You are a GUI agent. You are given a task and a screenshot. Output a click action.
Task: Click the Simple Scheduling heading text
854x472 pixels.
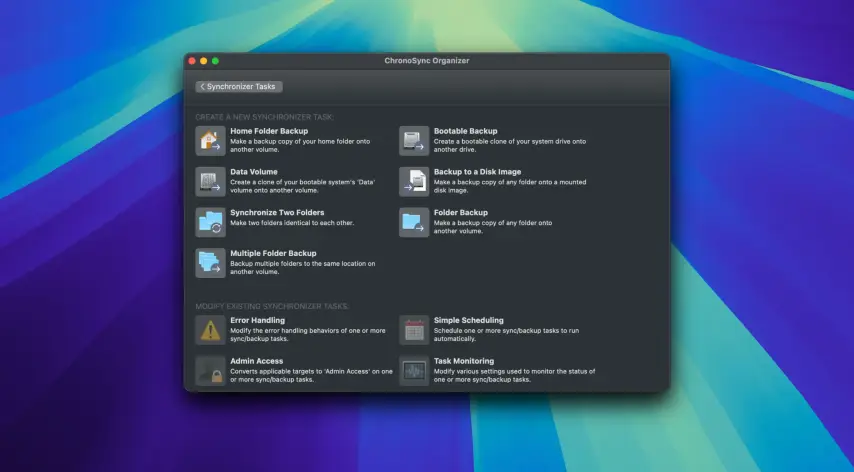tap(468, 321)
